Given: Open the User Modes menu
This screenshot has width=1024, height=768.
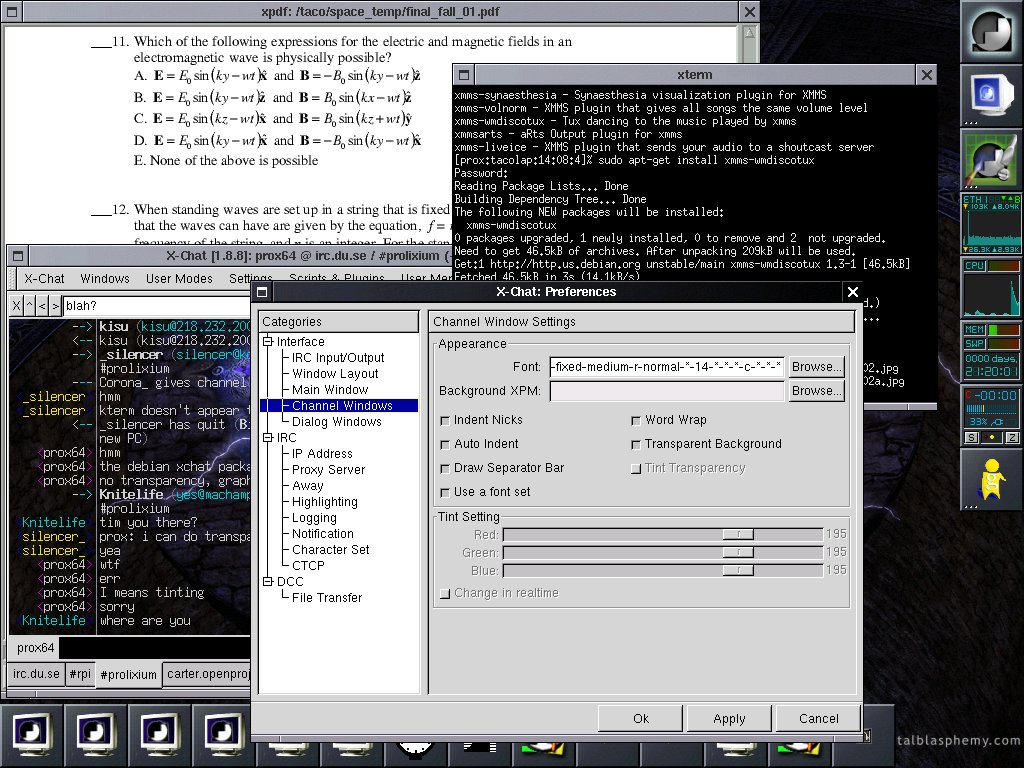Looking at the screenshot, I should (179, 278).
